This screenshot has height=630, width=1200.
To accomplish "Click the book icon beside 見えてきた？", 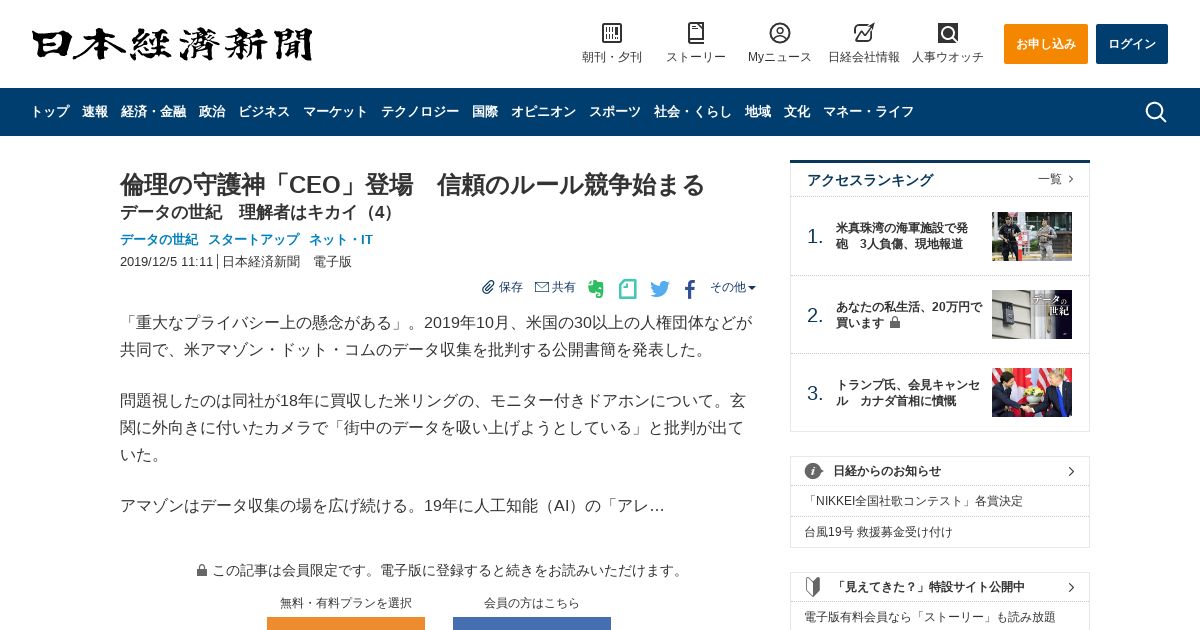I will pyautogui.click(x=813, y=587).
